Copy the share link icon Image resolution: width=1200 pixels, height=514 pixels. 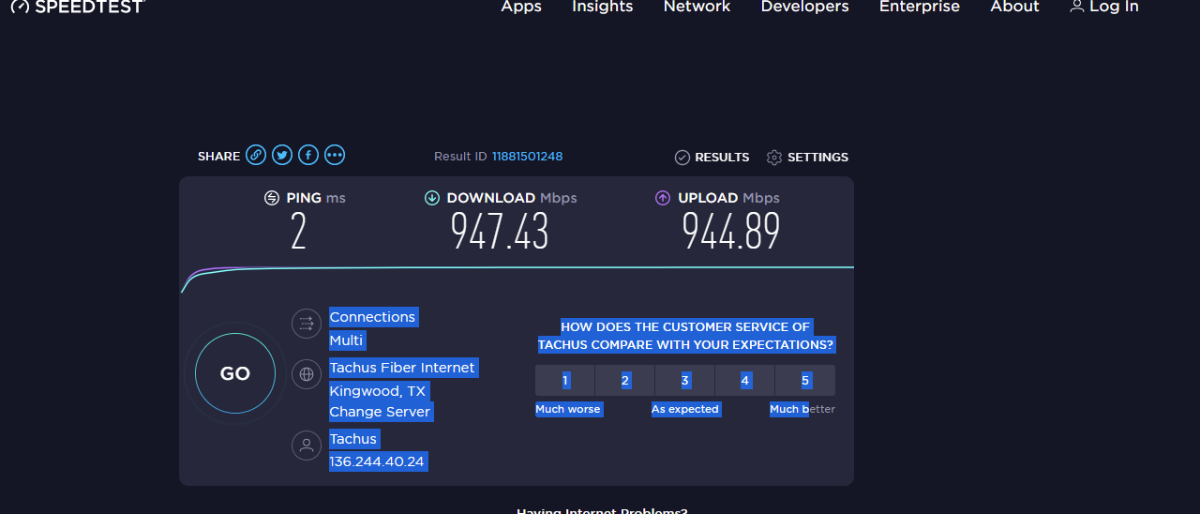click(x=256, y=155)
